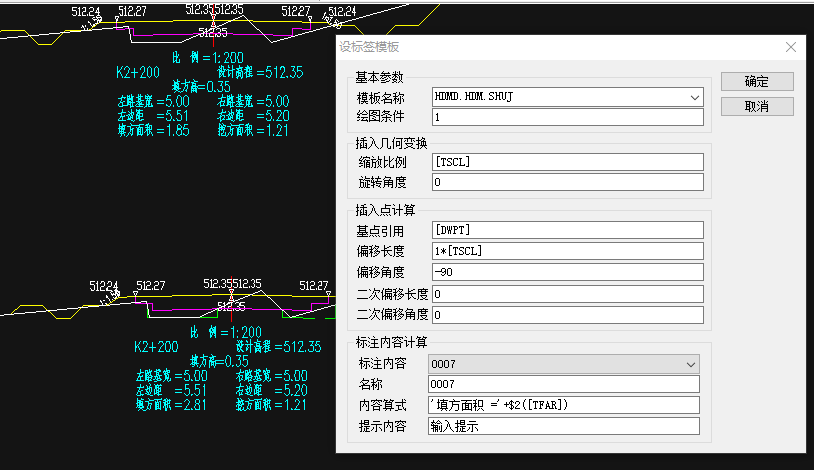814x470 pixels.
Task: Select upper drawing's 填方面积=1.85 label
Action: coord(154,130)
